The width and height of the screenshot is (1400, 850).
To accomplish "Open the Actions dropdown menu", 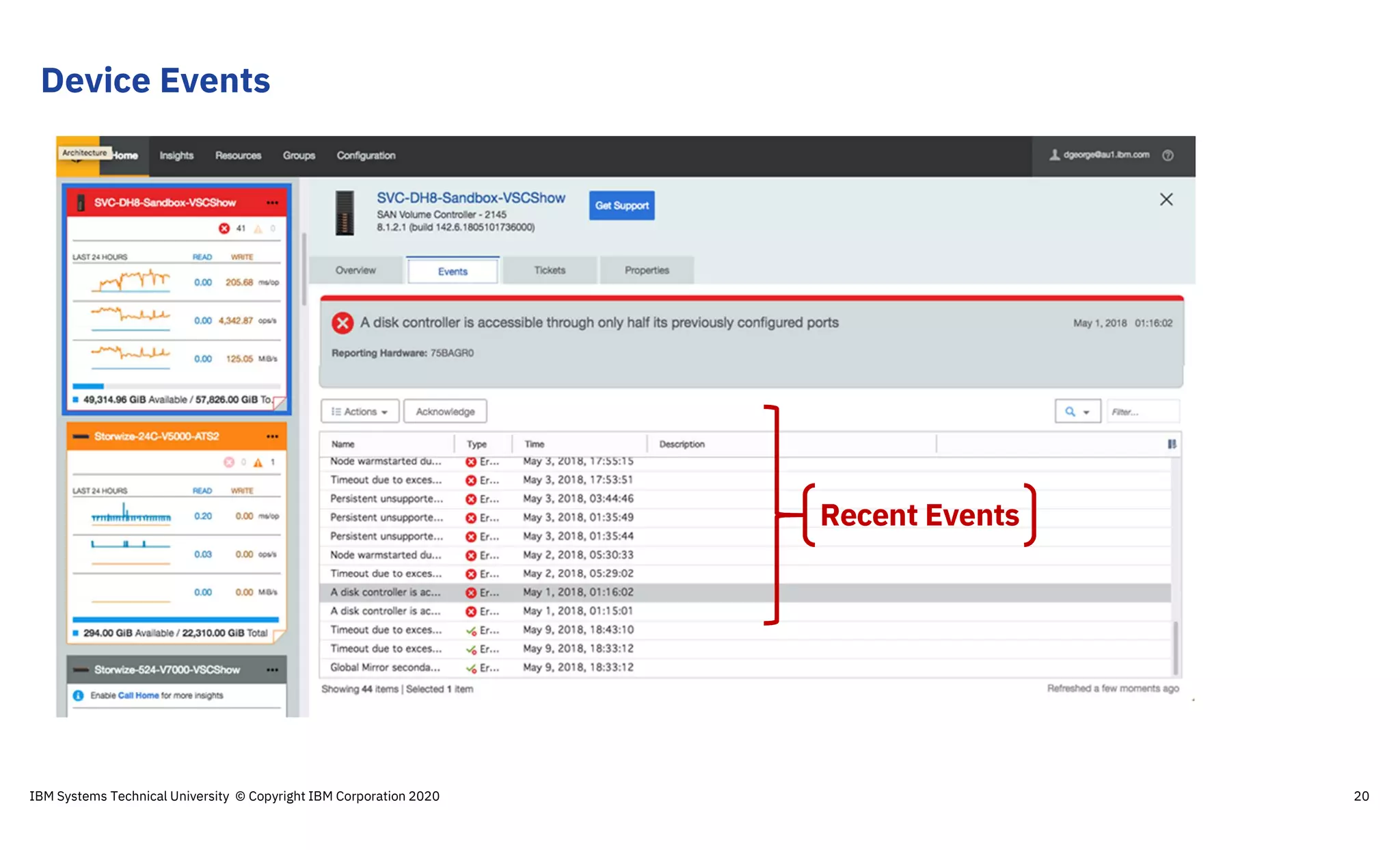I will 360,412.
